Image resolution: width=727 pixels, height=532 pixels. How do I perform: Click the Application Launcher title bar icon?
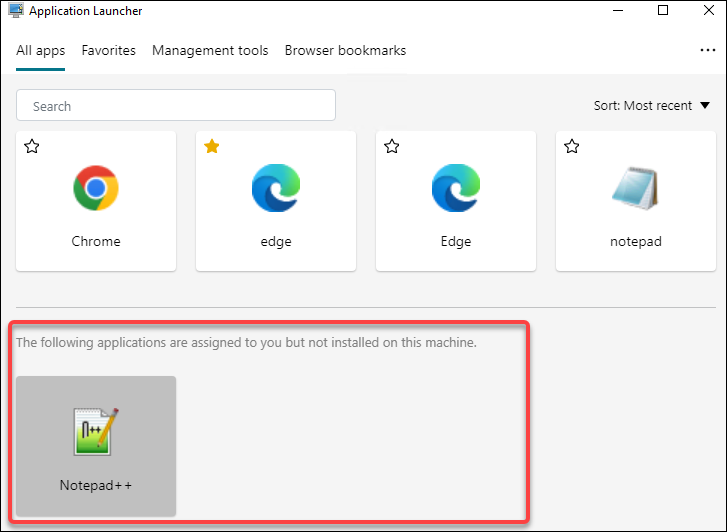(15, 12)
